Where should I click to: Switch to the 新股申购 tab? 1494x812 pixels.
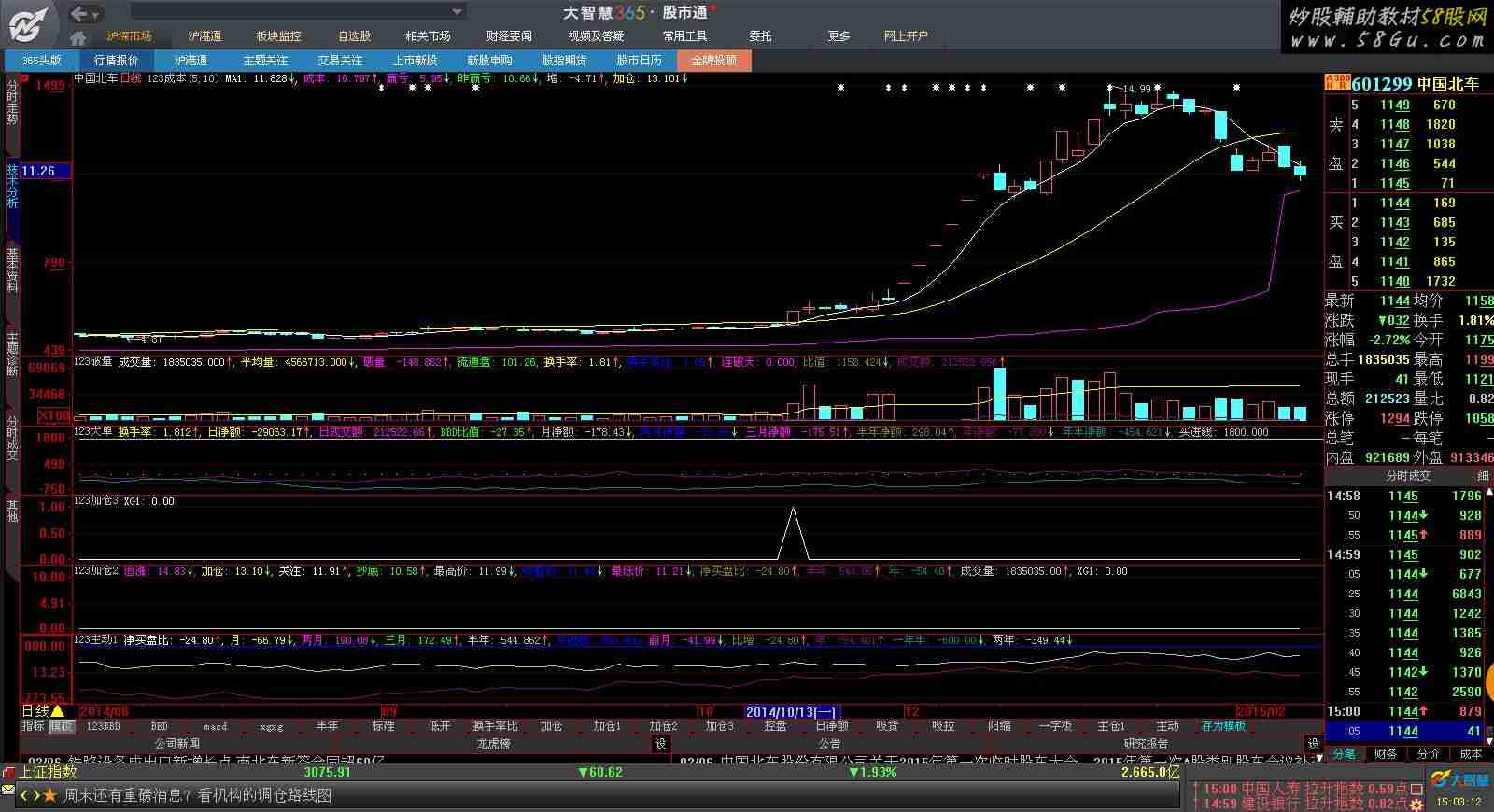tap(489, 60)
